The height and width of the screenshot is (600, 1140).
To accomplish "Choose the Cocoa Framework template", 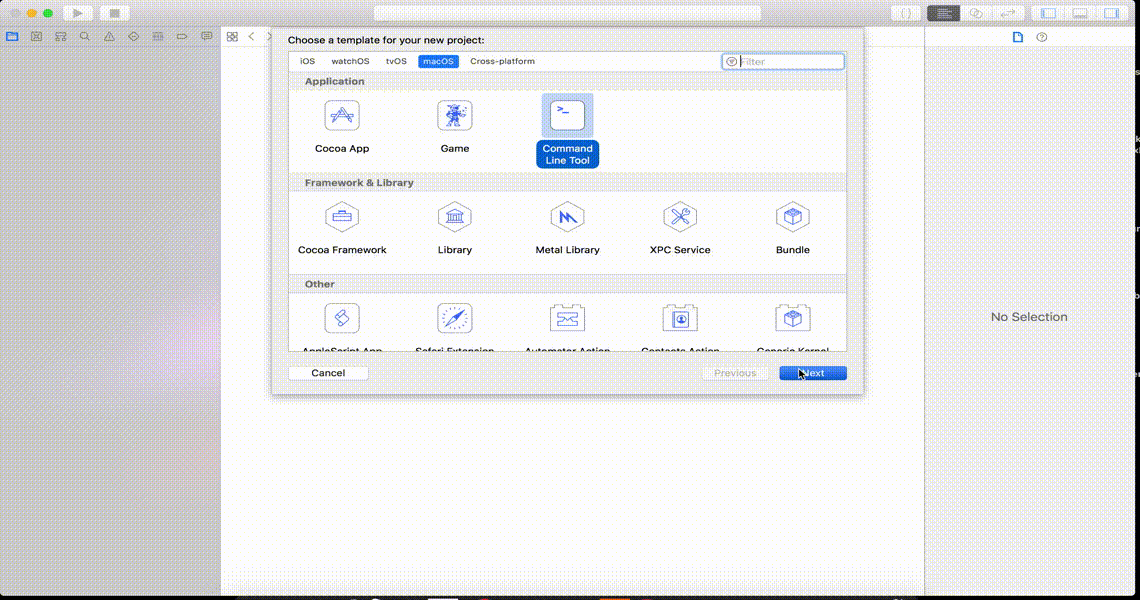I will (342, 228).
